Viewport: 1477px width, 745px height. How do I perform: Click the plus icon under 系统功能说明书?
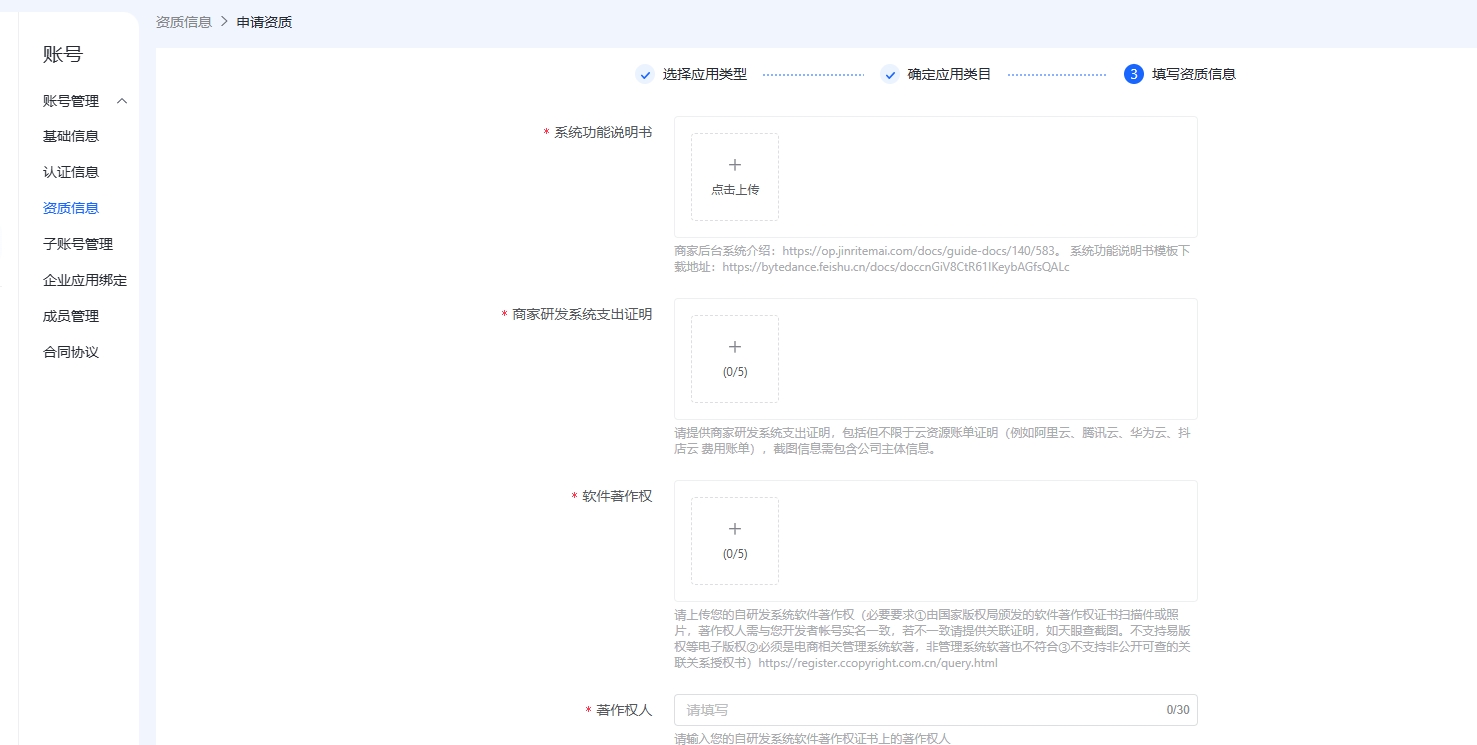tap(735, 165)
